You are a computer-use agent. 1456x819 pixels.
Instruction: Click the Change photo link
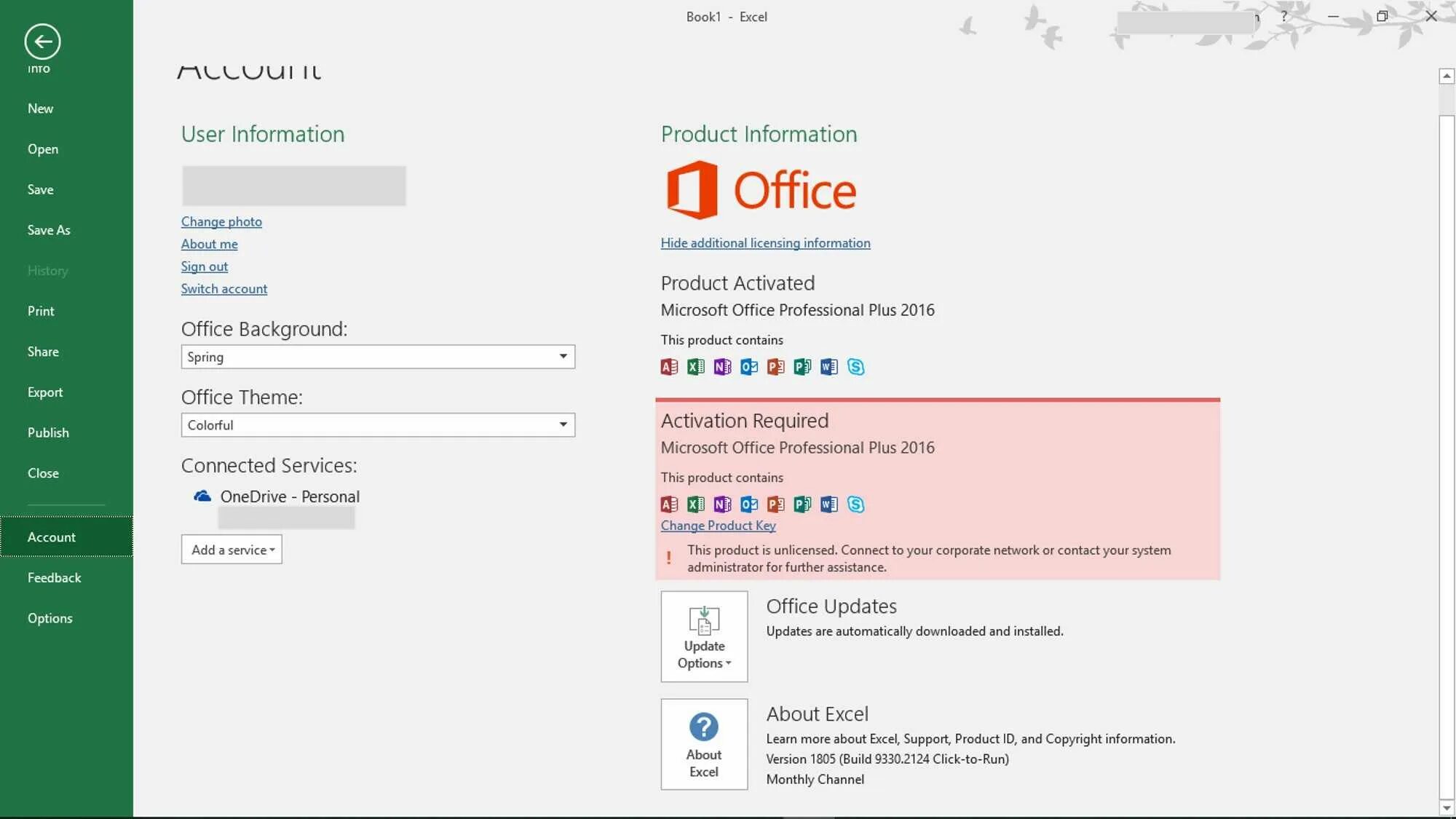(x=221, y=222)
